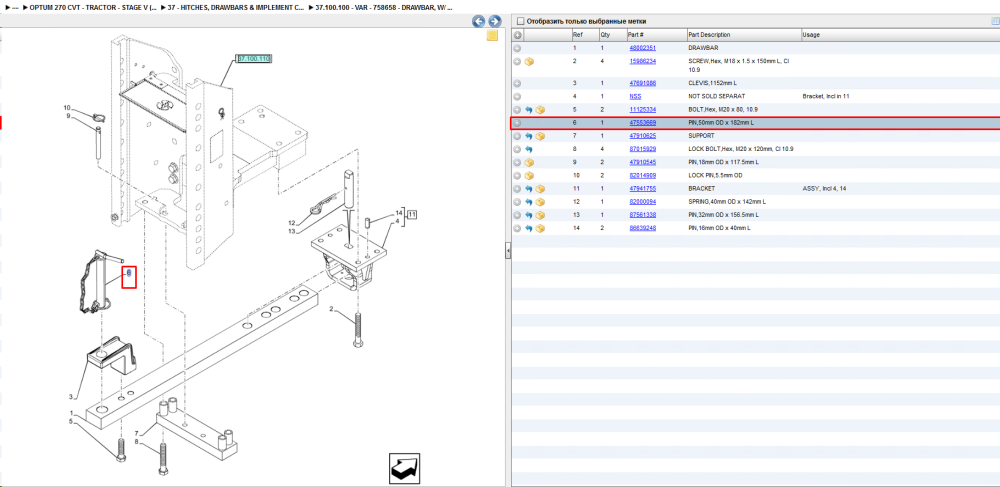Select callout 12 in the diagram
Viewport: 1000px width, 487px height.
(x=291, y=223)
